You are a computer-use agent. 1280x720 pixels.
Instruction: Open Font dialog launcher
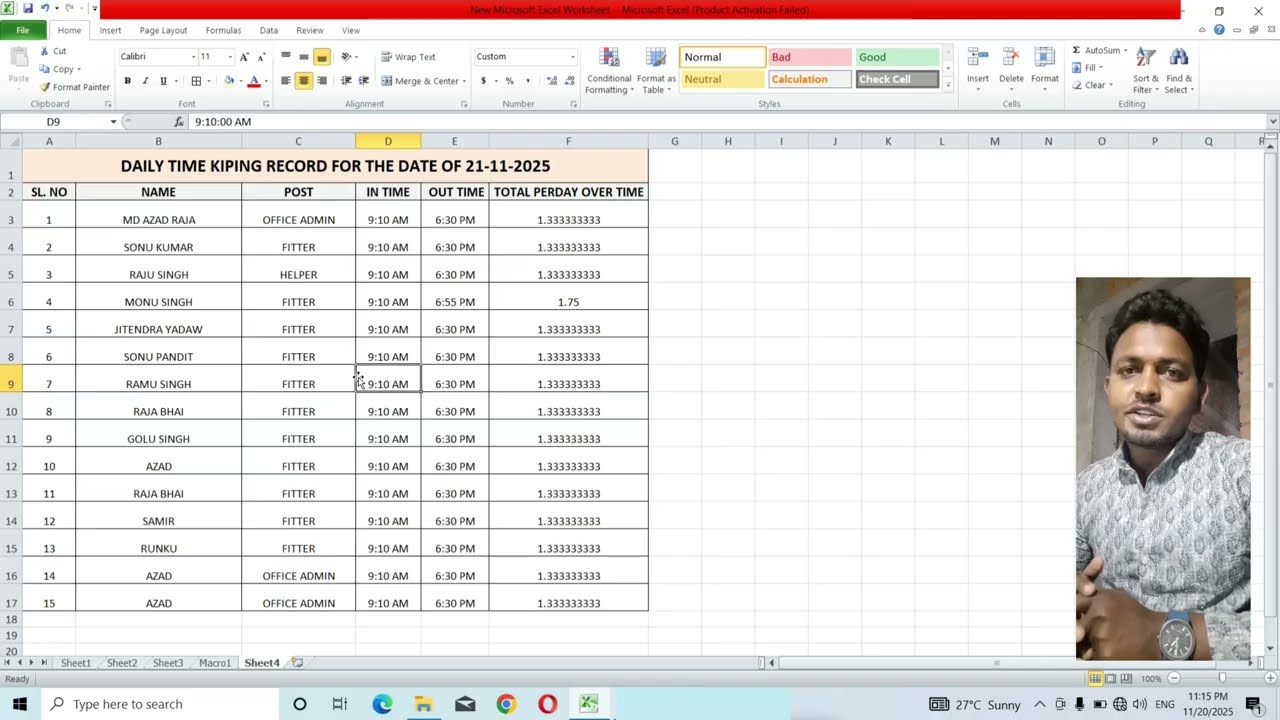click(x=266, y=104)
